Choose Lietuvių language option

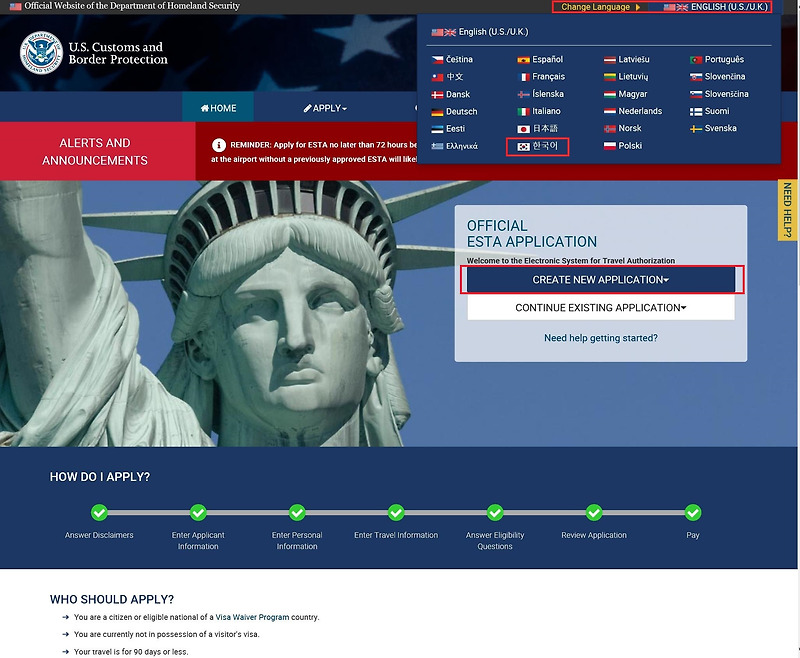point(626,77)
